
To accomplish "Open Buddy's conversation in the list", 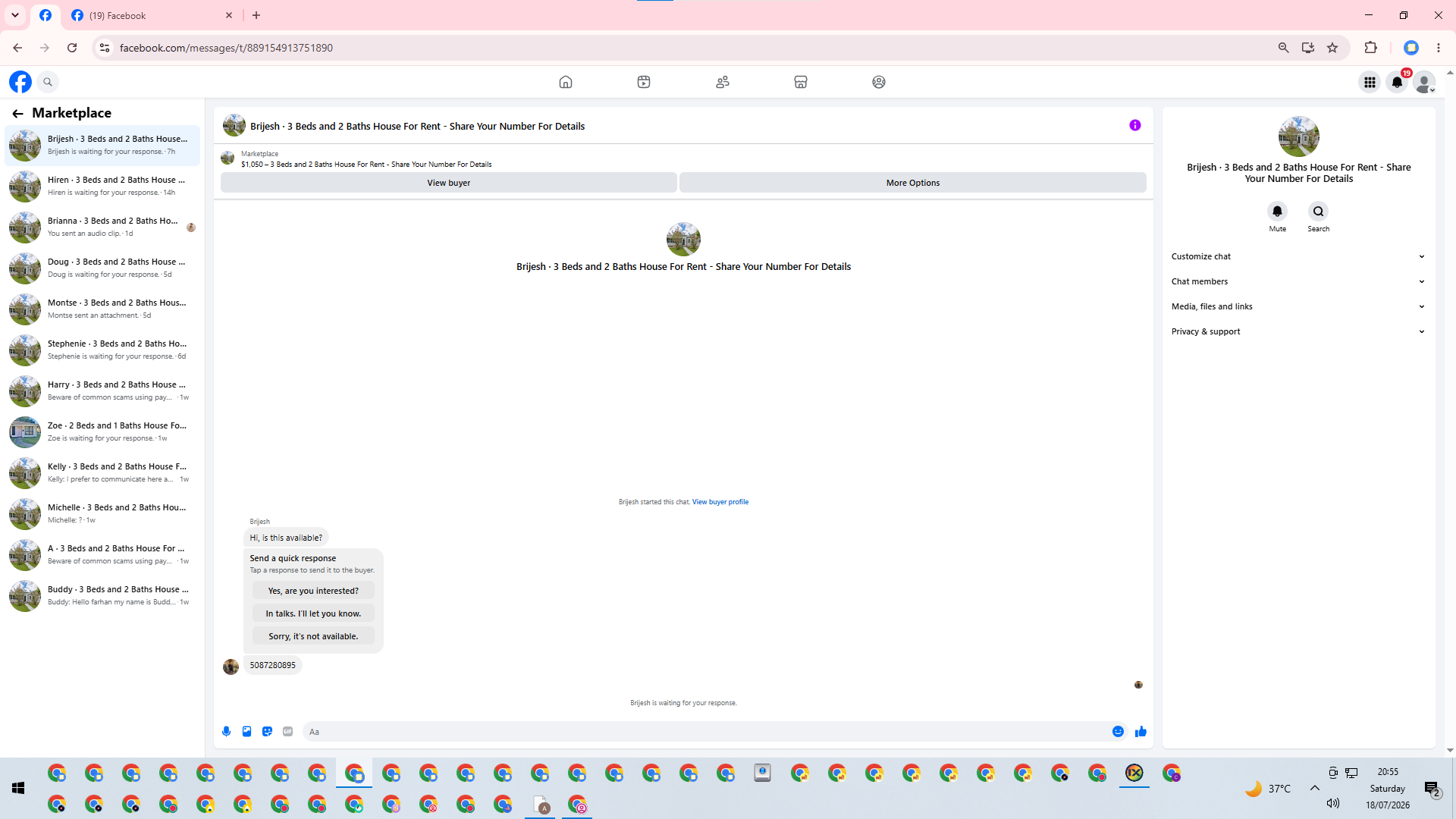I will (102, 595).
